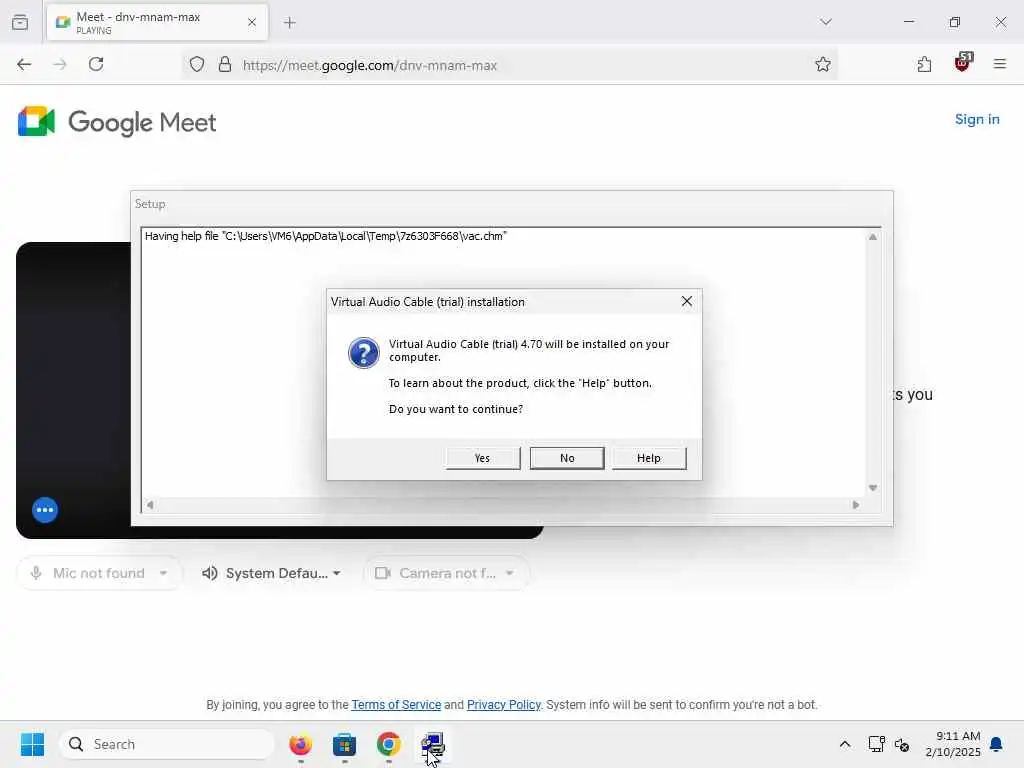Click the help file path log line
This screenshot has height=768, width=1024.
[326, 236]
